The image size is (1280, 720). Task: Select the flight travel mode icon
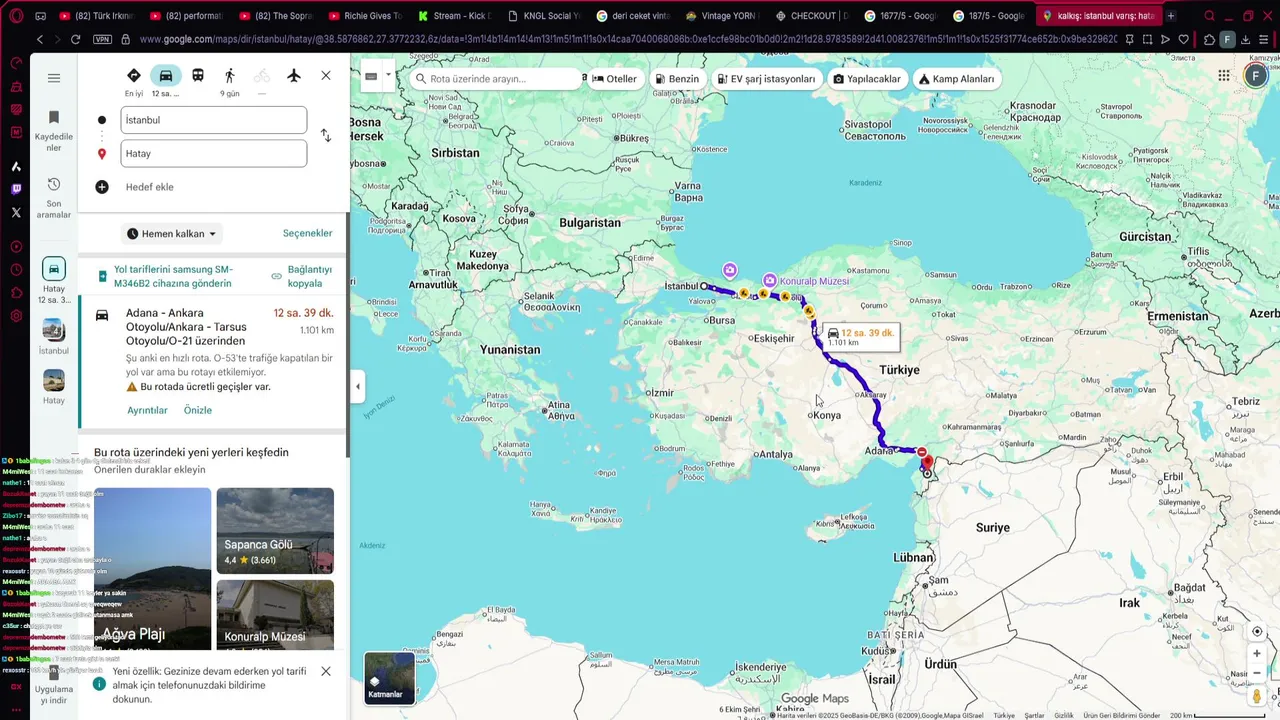click(294, 76)
